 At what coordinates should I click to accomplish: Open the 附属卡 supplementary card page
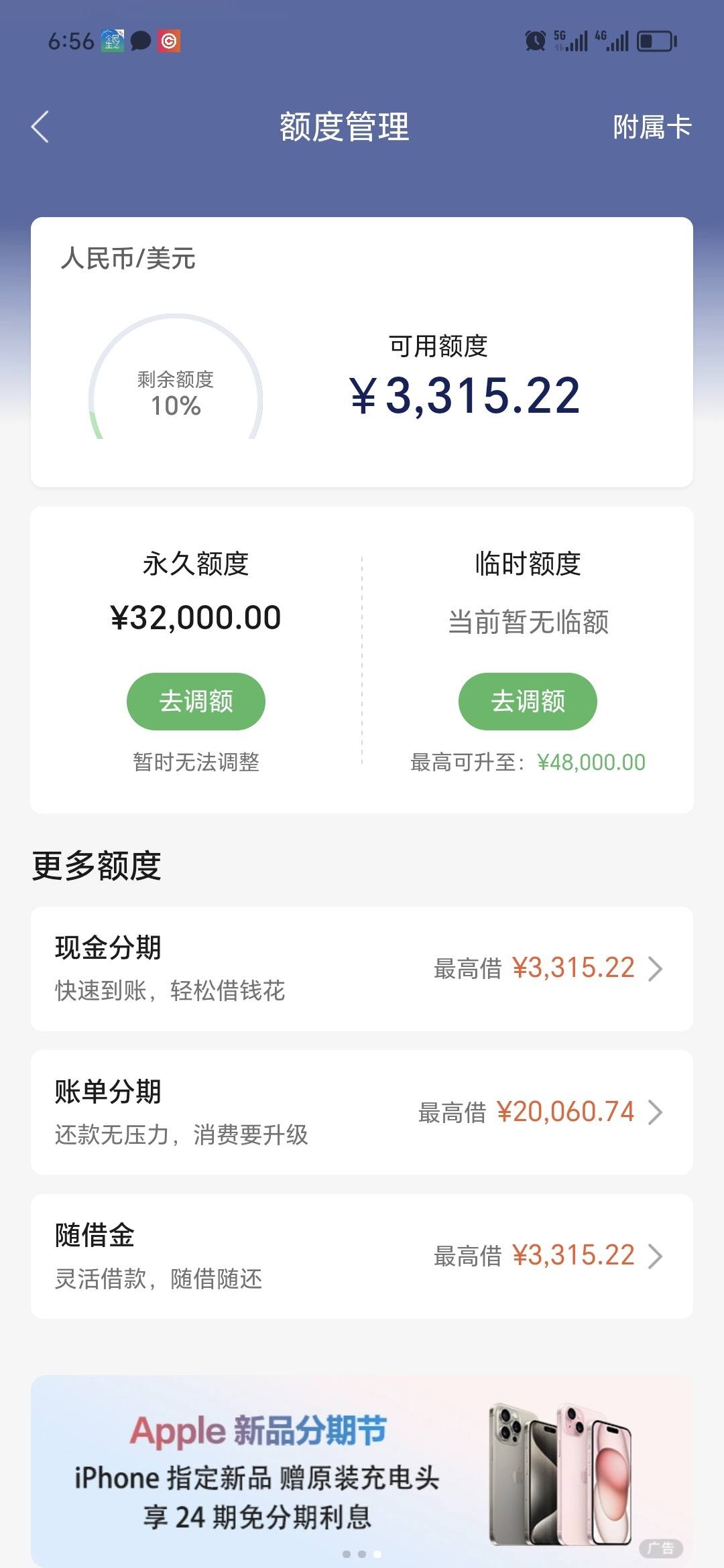click(x=652, y=127)
